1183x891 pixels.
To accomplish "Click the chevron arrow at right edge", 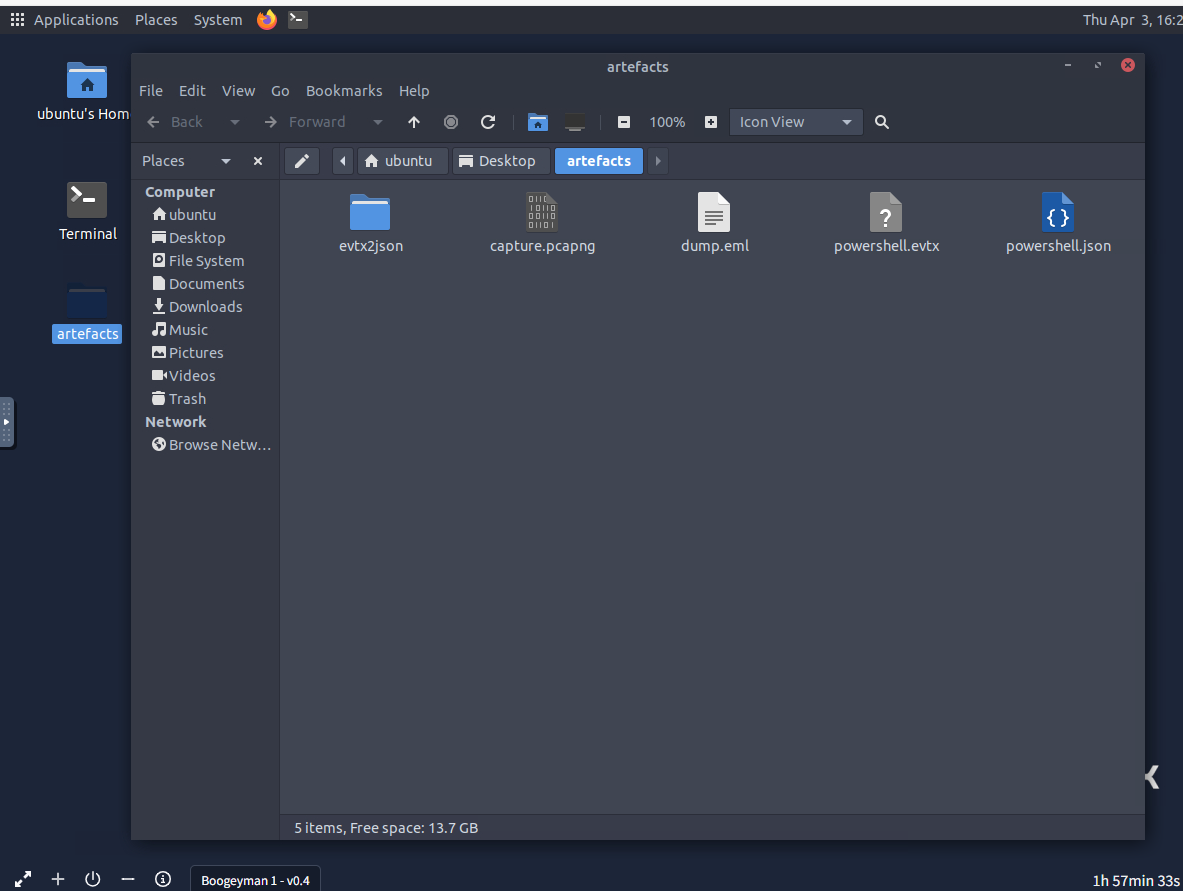I will pos(1152,777).
